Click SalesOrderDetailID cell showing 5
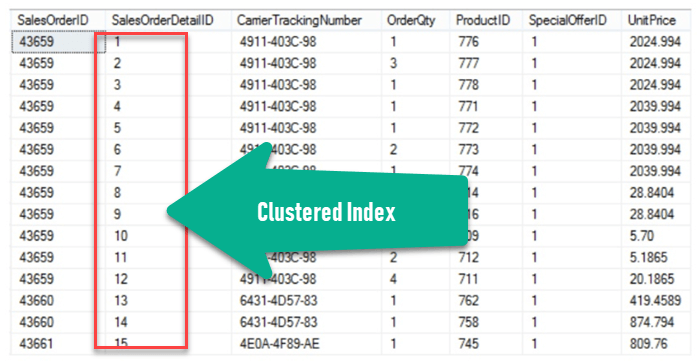700x364 pixels. pyautogui.click(x=168, y=128)
